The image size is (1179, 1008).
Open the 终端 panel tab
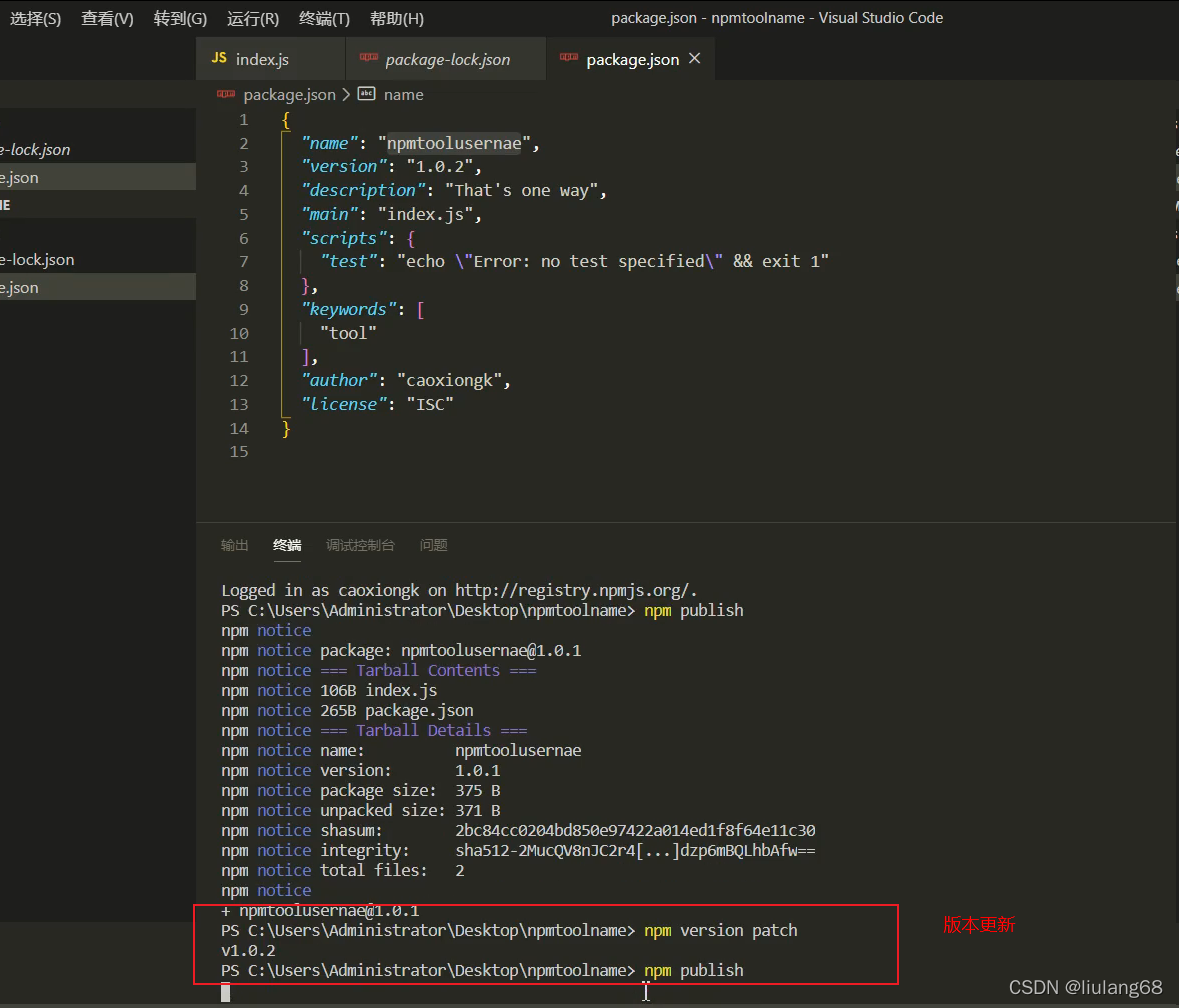pos(286,545)
